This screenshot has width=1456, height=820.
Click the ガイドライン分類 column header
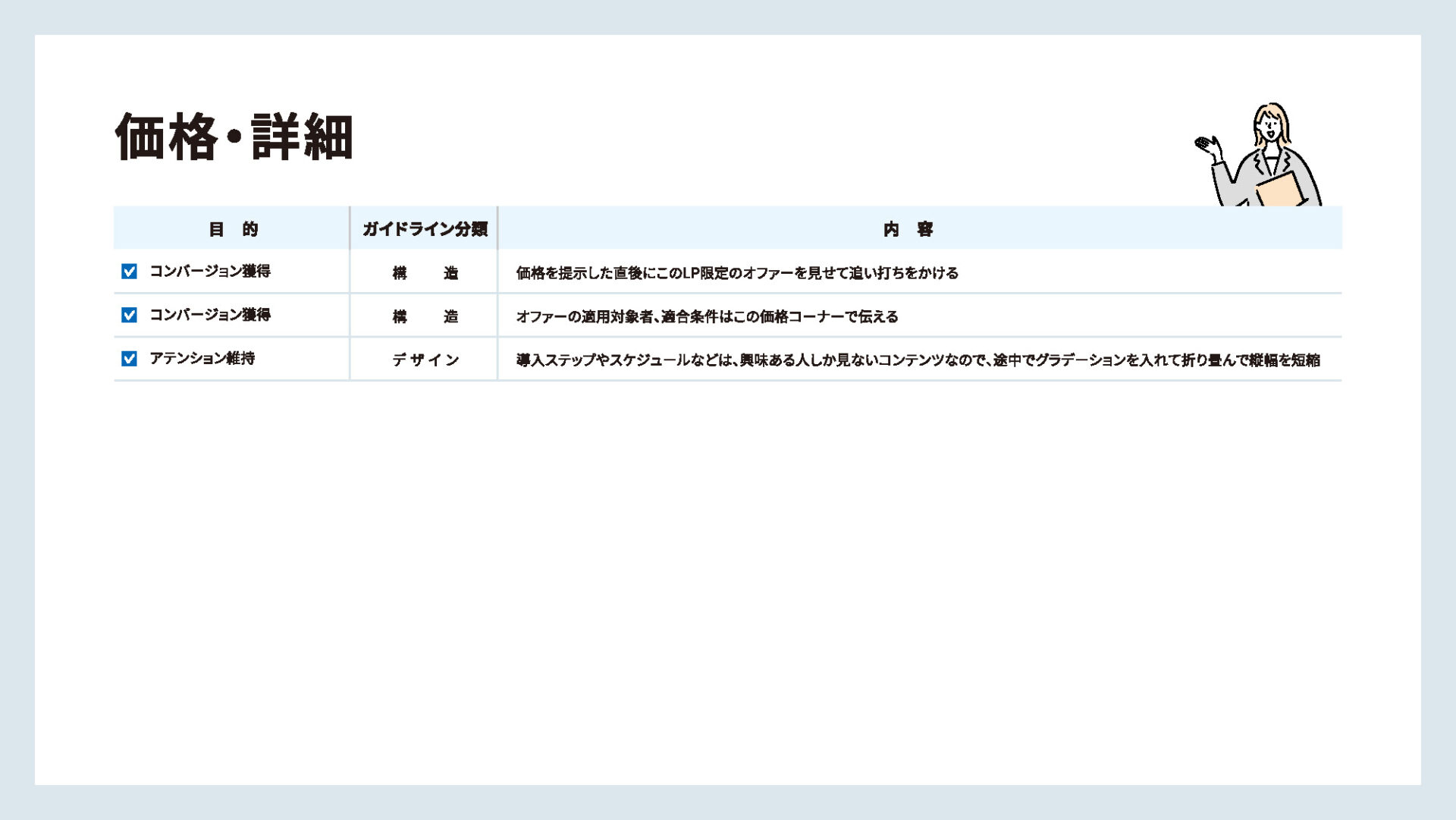click(x=425, y=229)
